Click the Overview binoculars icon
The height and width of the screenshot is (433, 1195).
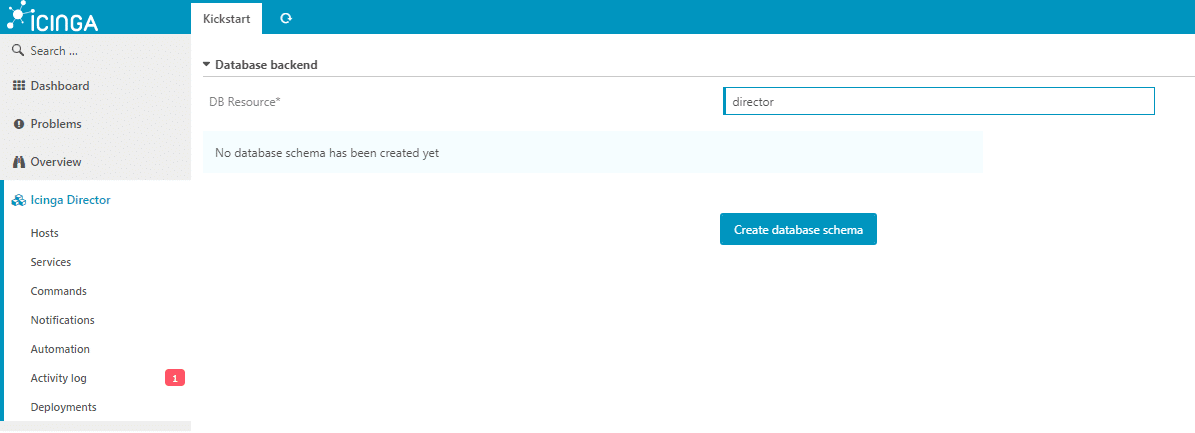coord(20,162)
